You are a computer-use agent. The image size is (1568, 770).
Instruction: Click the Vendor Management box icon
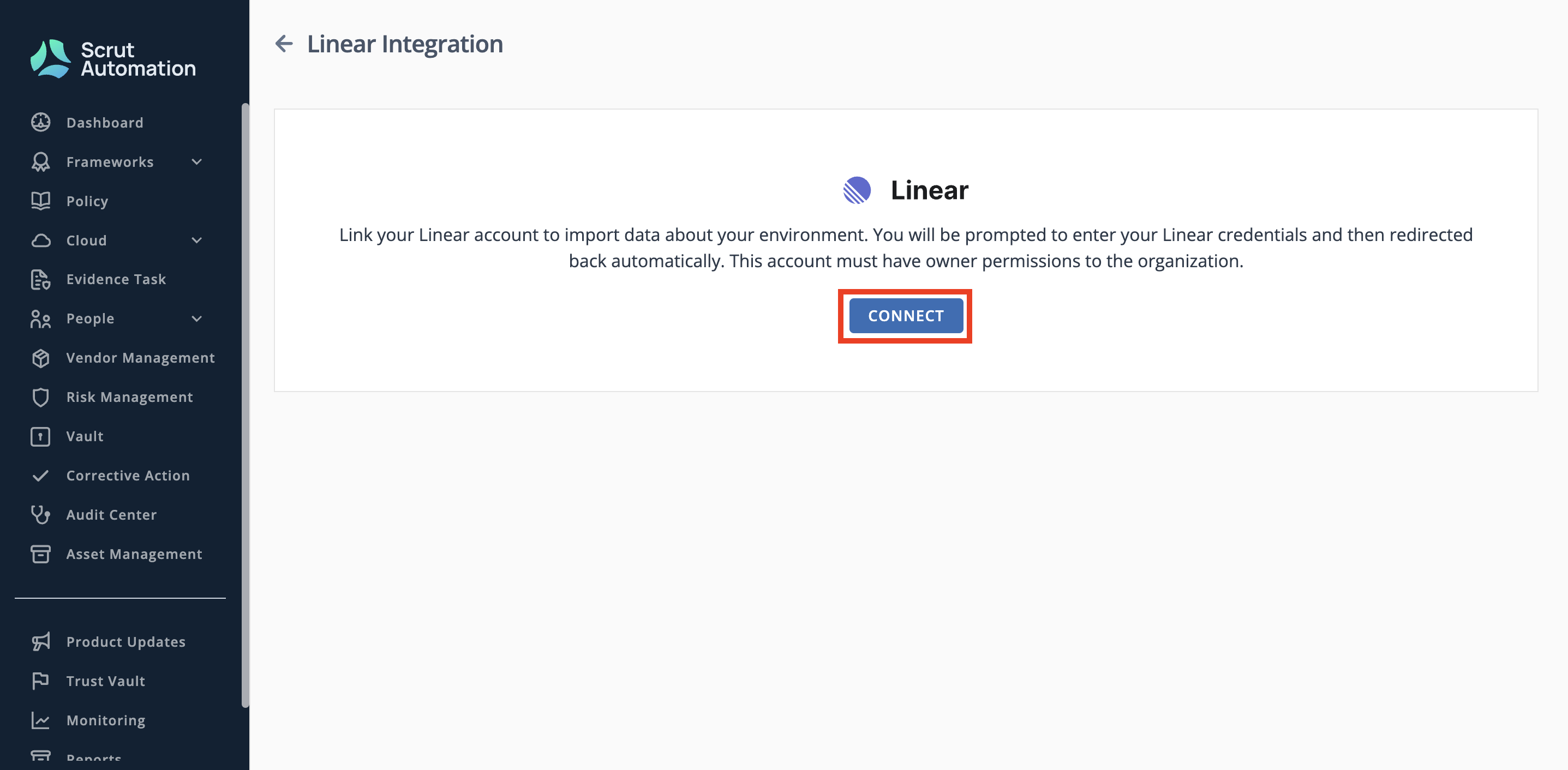[41, 358]
